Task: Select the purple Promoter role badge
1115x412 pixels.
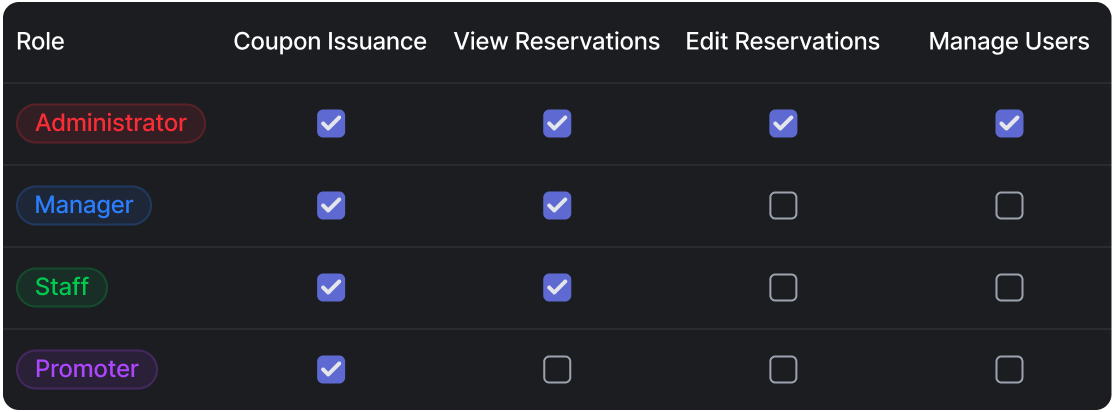Action: (87, 370)
